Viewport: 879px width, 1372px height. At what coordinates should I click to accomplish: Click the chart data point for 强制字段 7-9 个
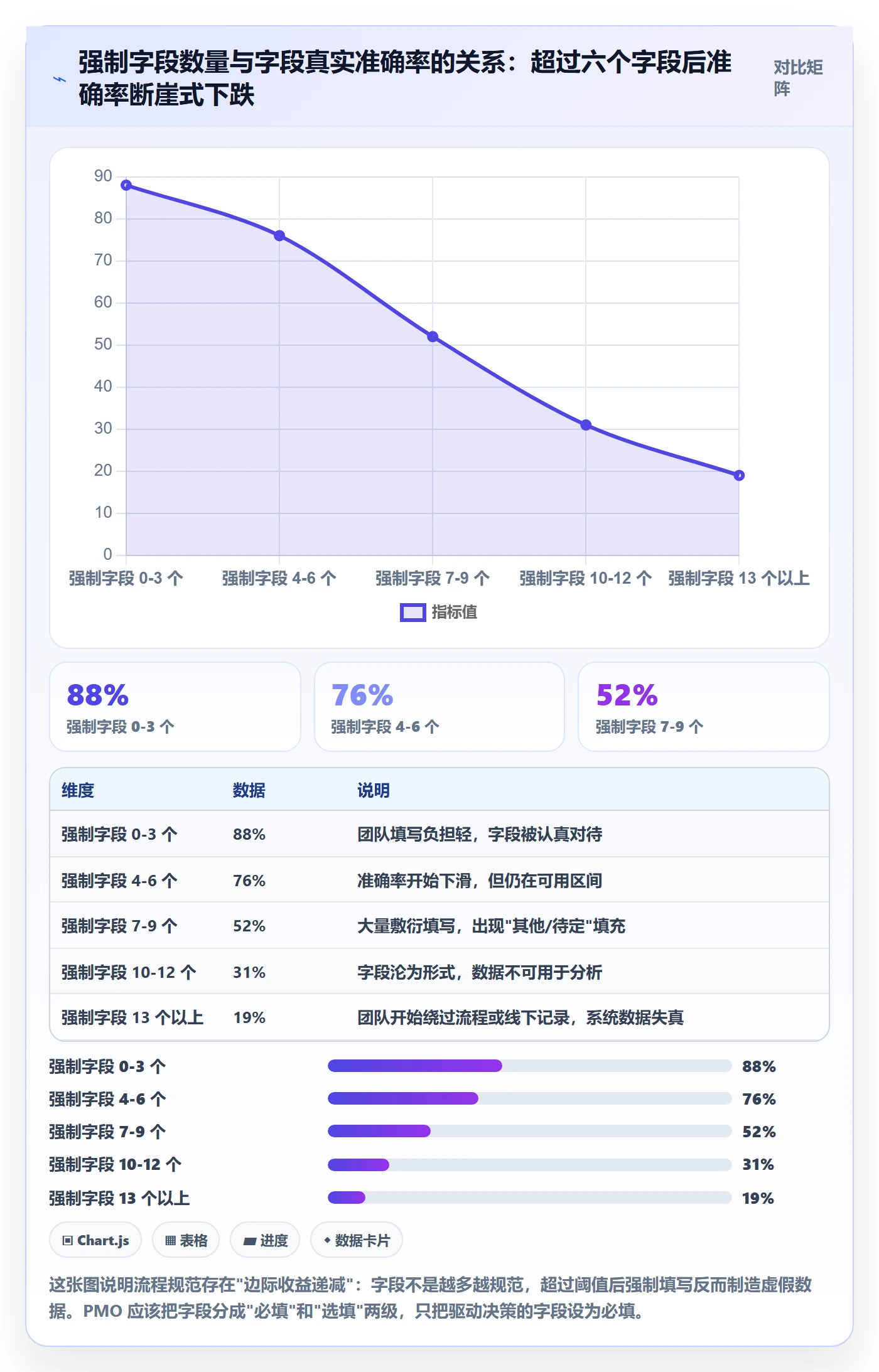click(433, 337)
